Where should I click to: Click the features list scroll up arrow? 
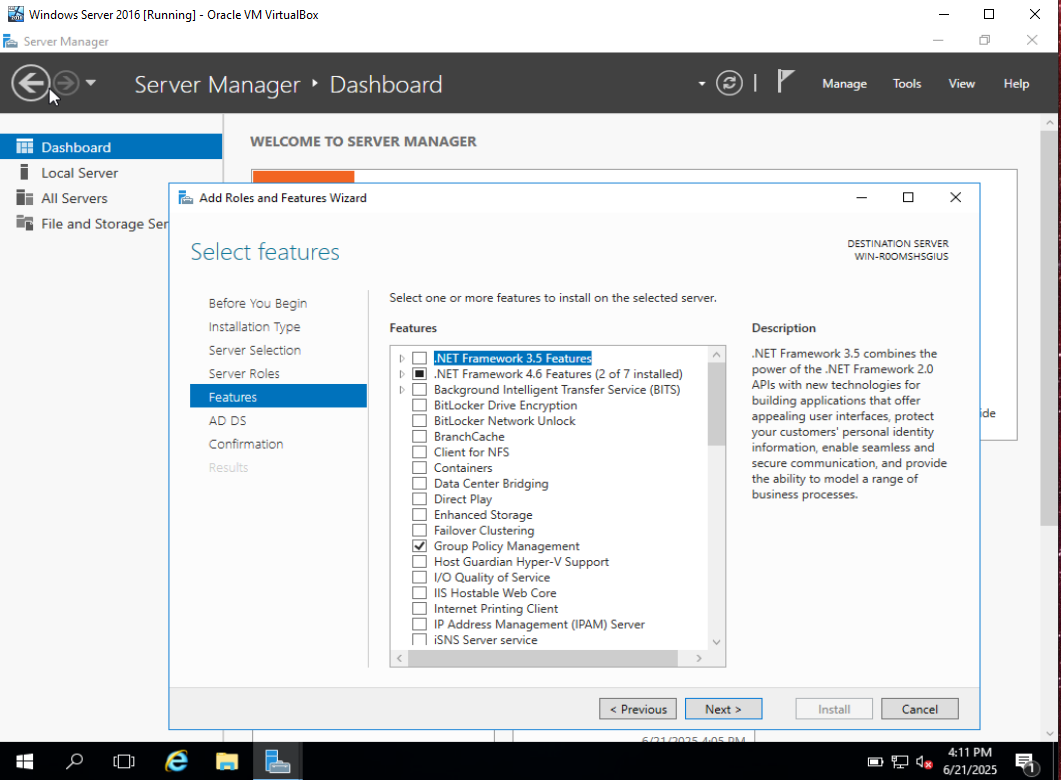(717, 354)
